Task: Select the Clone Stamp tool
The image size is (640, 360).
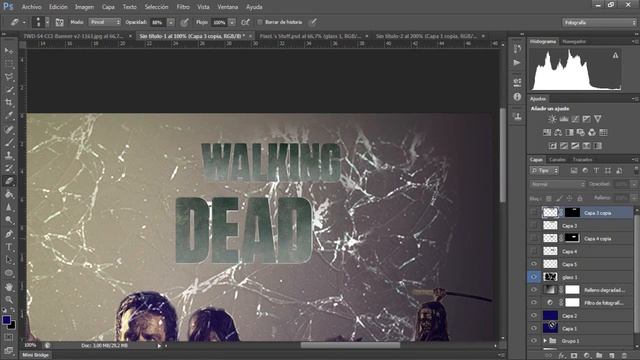Action: tap(9, 156)
